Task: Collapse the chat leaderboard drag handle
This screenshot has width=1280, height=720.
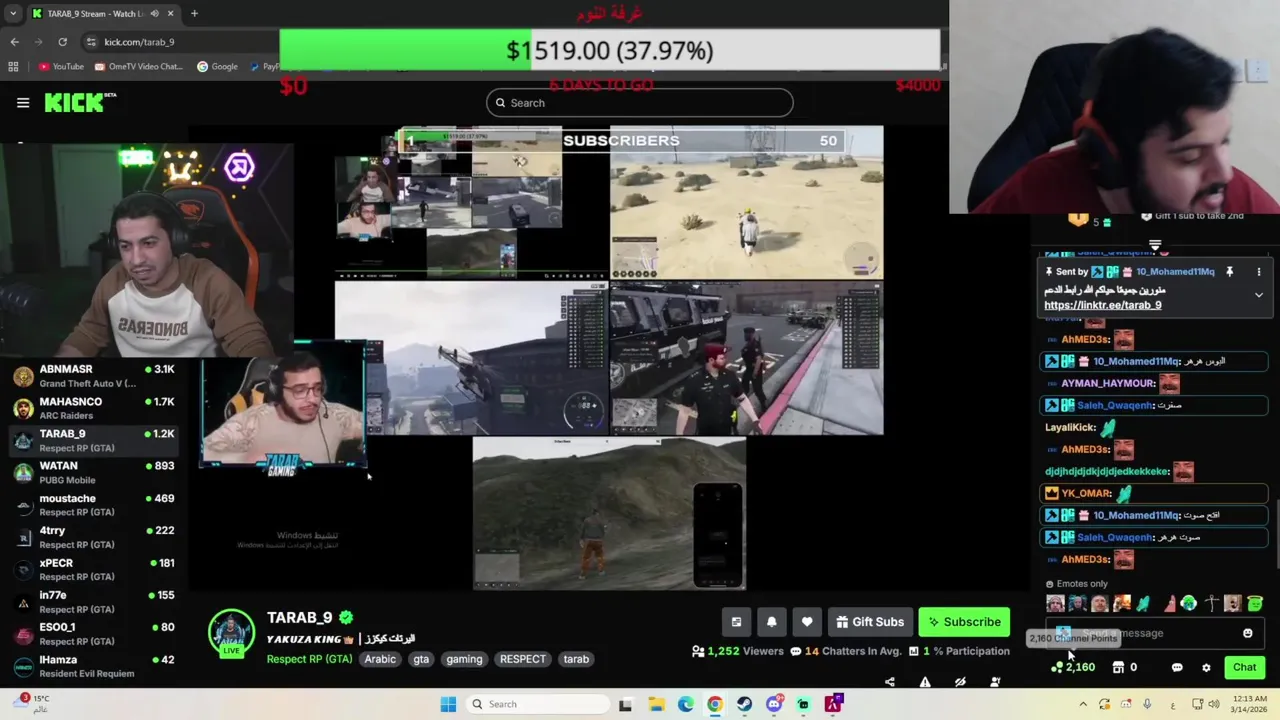Action: 1155,244
